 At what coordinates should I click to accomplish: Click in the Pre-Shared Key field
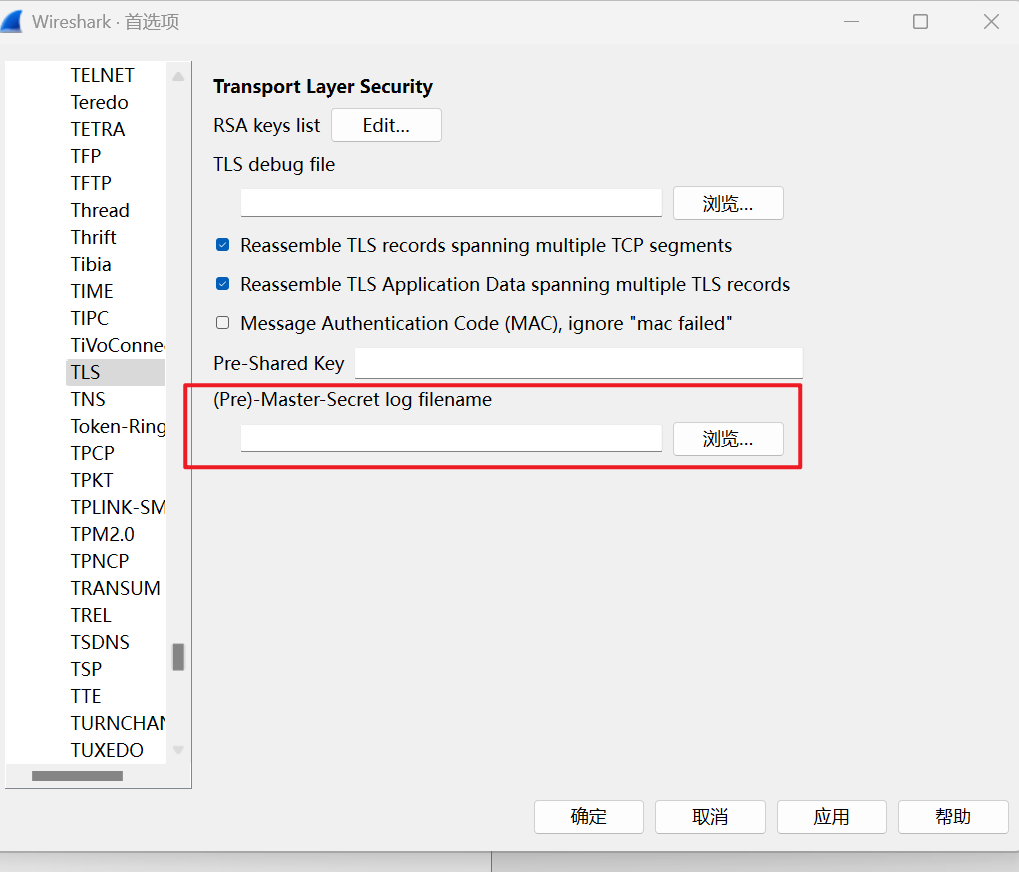(578, 363)
